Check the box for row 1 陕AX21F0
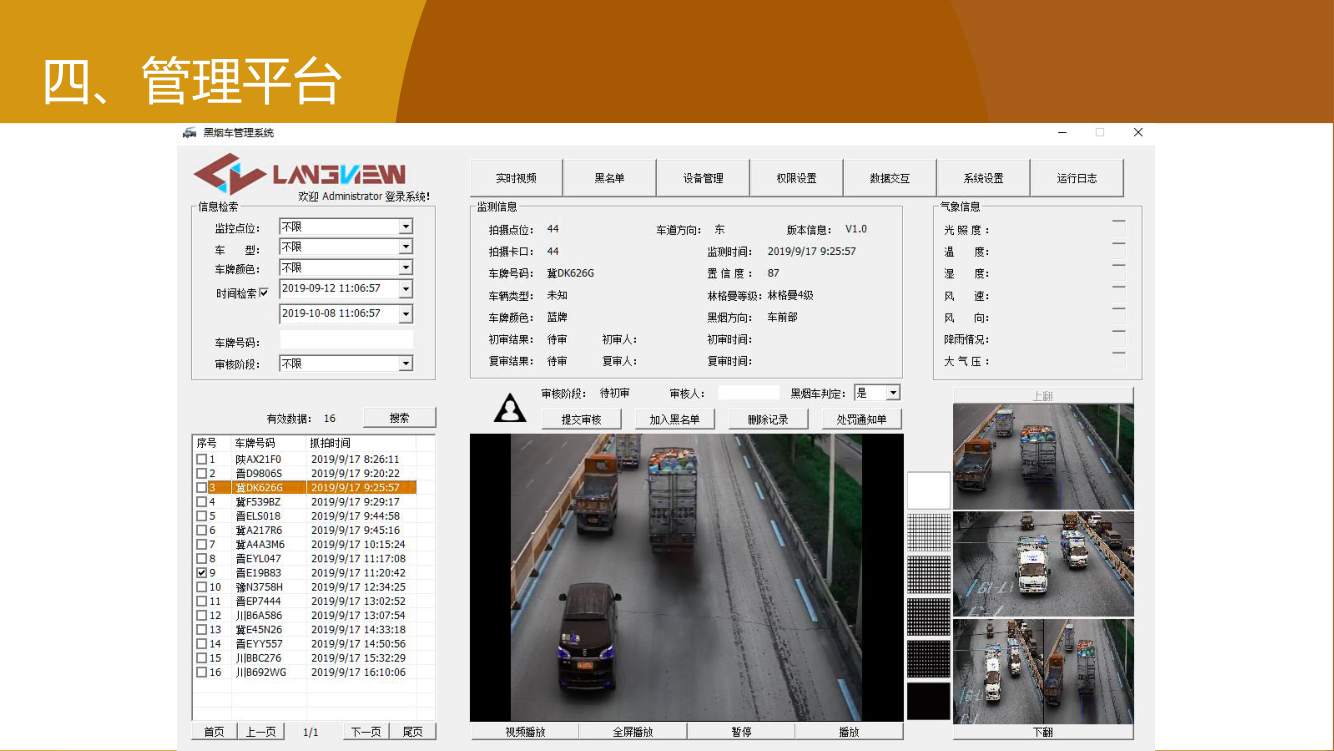 (x=201, y=459)
